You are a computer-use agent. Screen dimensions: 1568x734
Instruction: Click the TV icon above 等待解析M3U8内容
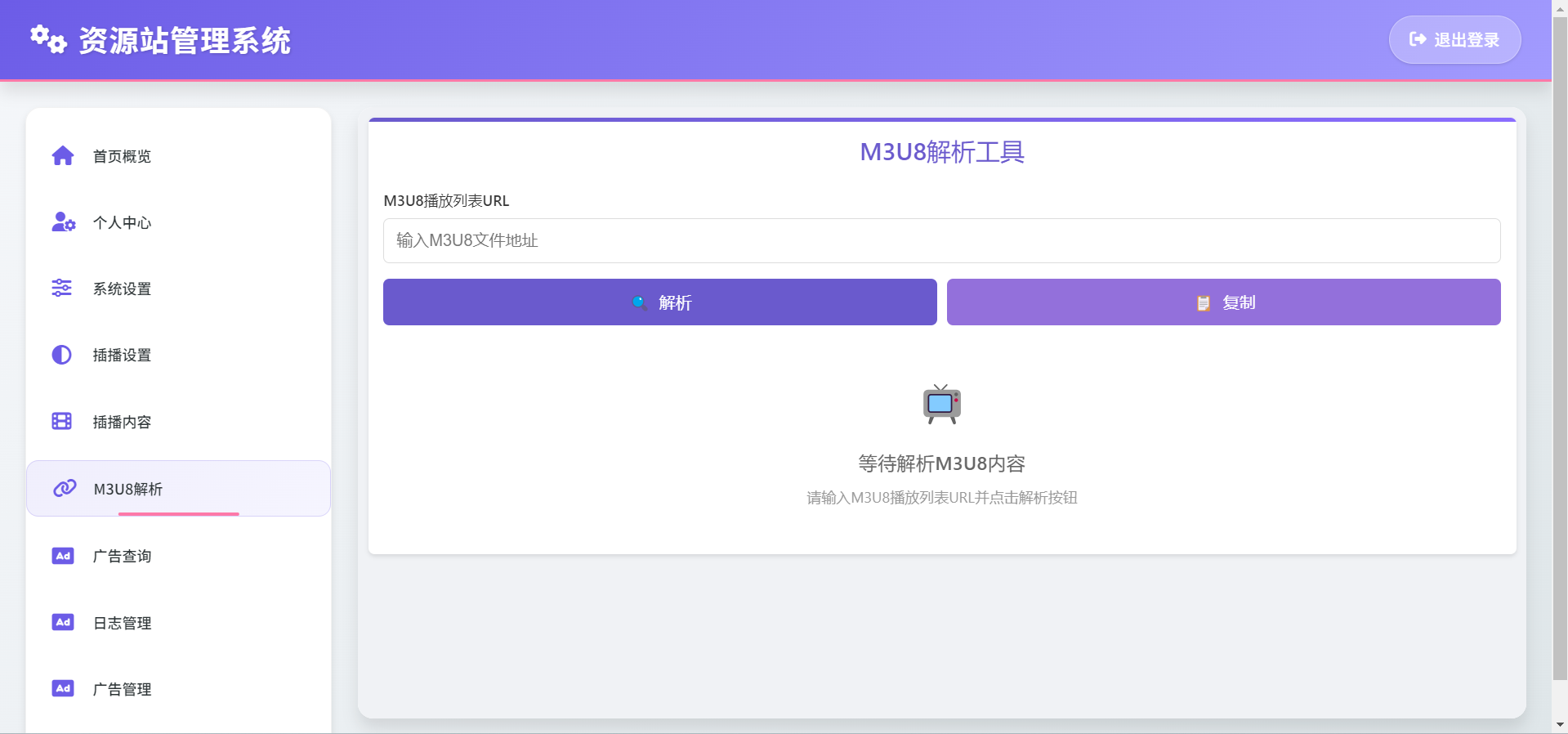[x=942, y=404]
